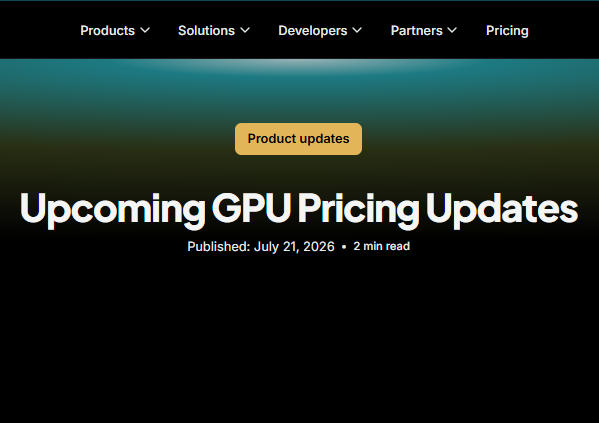599x423 pixels.
Task: Expand the Partners chevron arrow
Action: coord(452,30)
